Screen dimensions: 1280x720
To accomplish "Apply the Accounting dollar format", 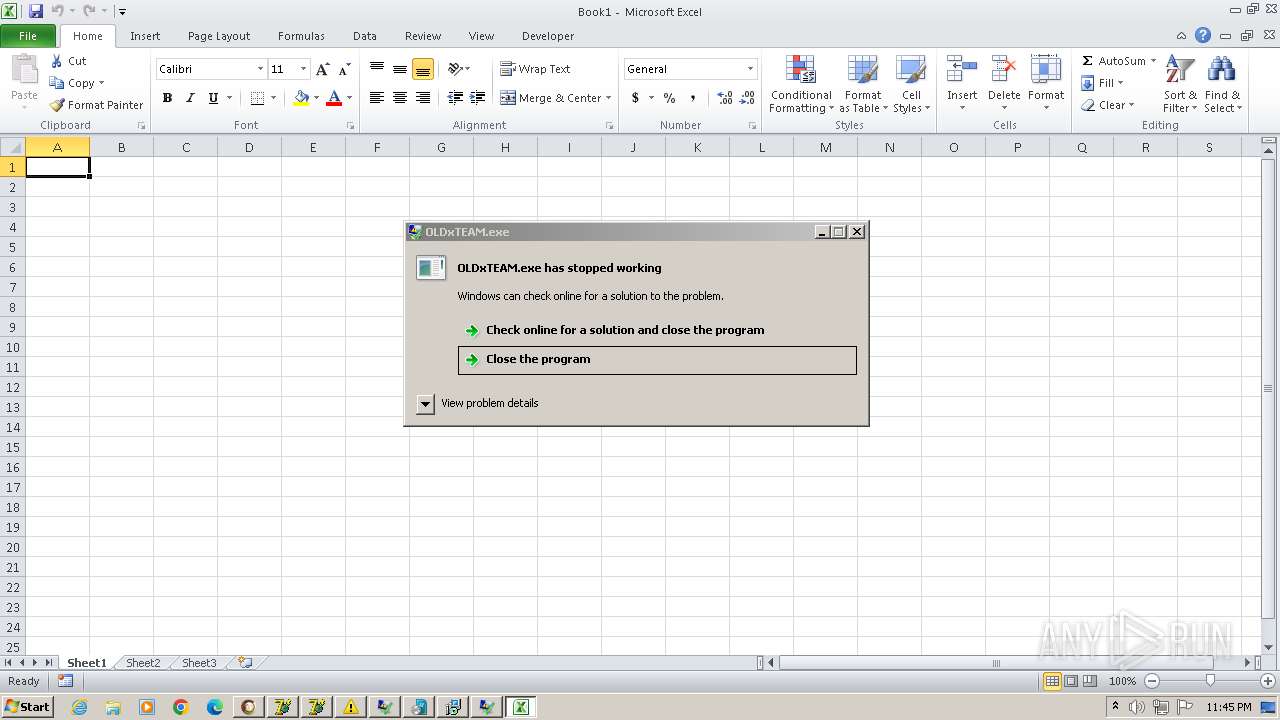I will pyautogui.click(x=635, y=98).
